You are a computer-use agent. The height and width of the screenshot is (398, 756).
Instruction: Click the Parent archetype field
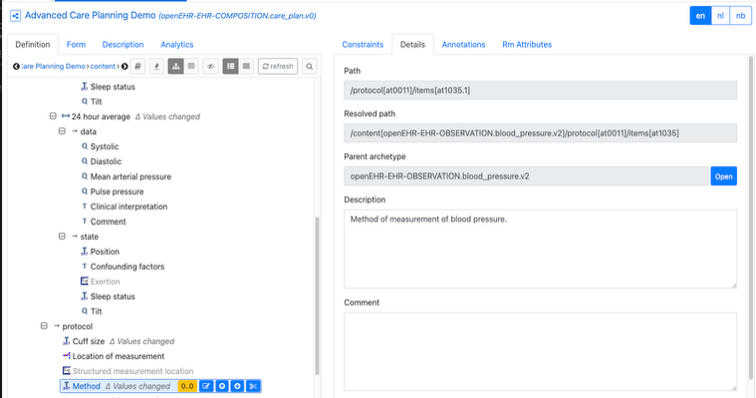pos(526,176)
